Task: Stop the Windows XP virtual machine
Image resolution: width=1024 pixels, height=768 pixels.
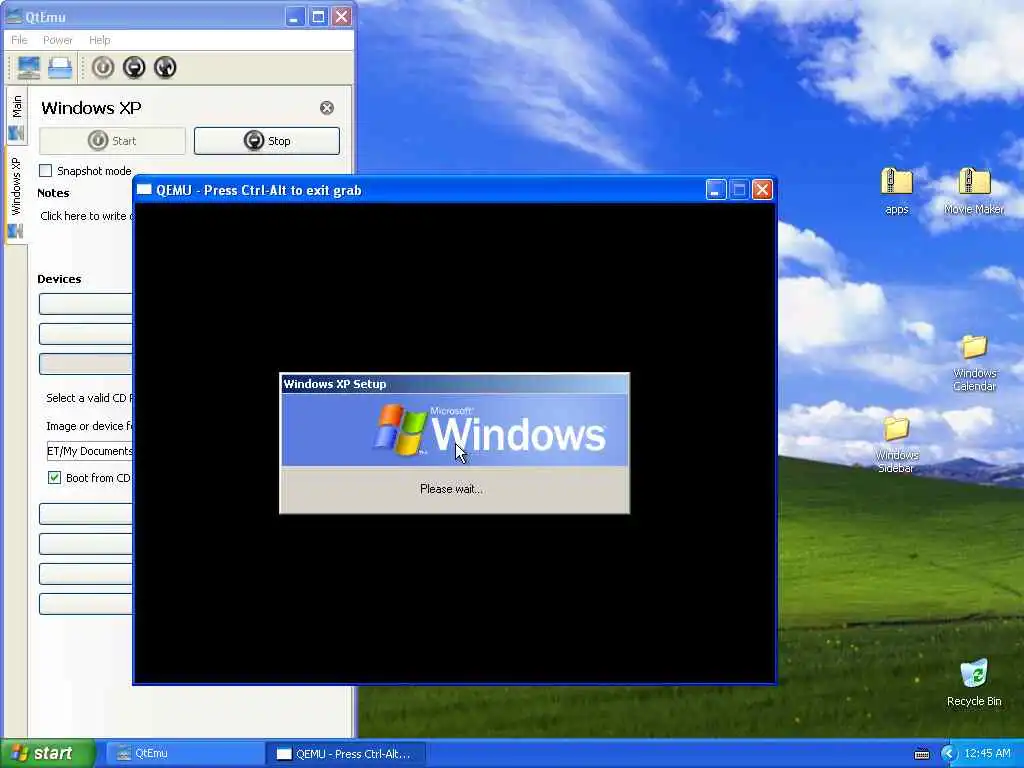Action: (x=266, y=141)
